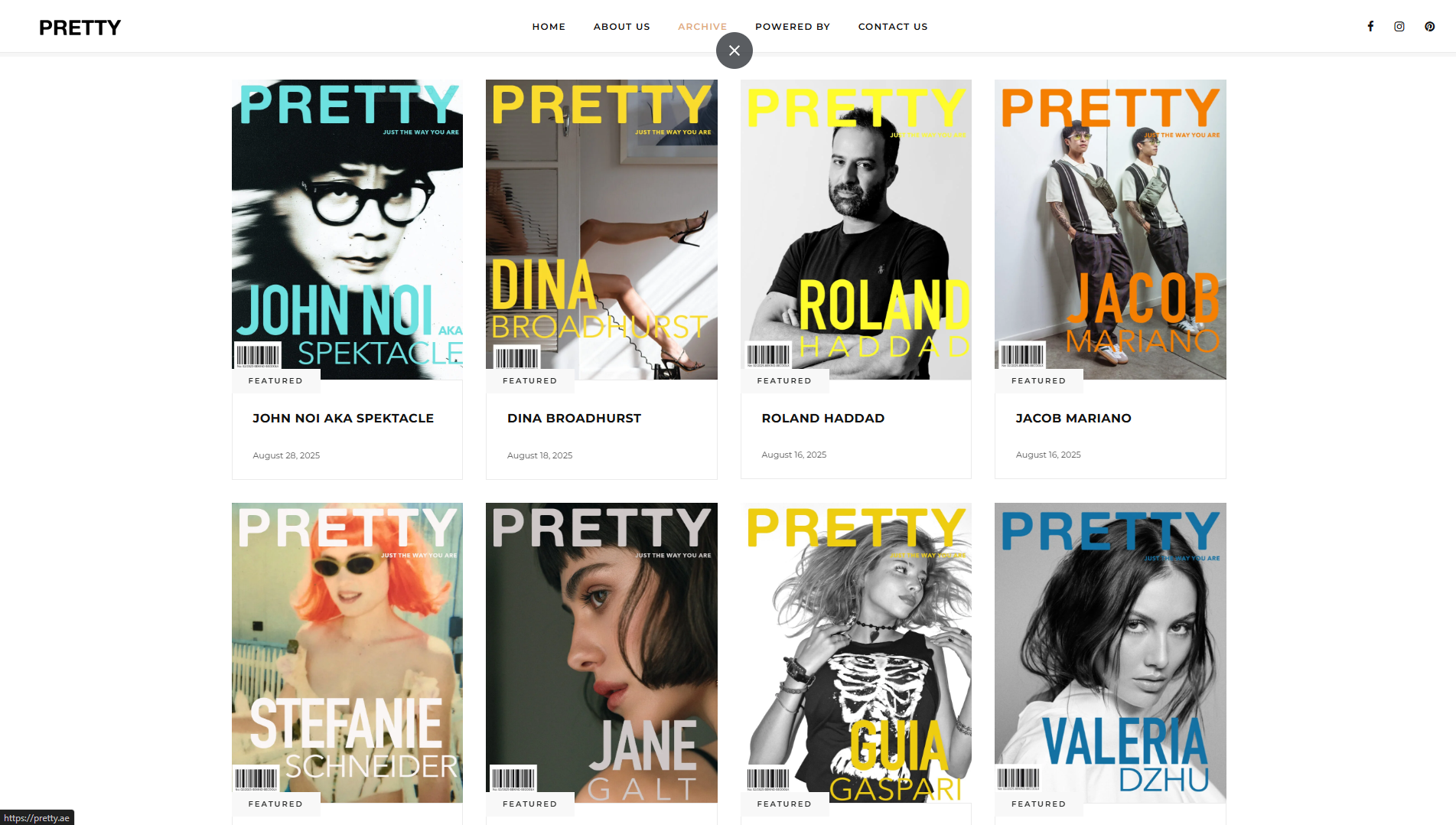Open the About Us menu item
This screenshot has height=825, width=1456.
click(x=621, y=27)
